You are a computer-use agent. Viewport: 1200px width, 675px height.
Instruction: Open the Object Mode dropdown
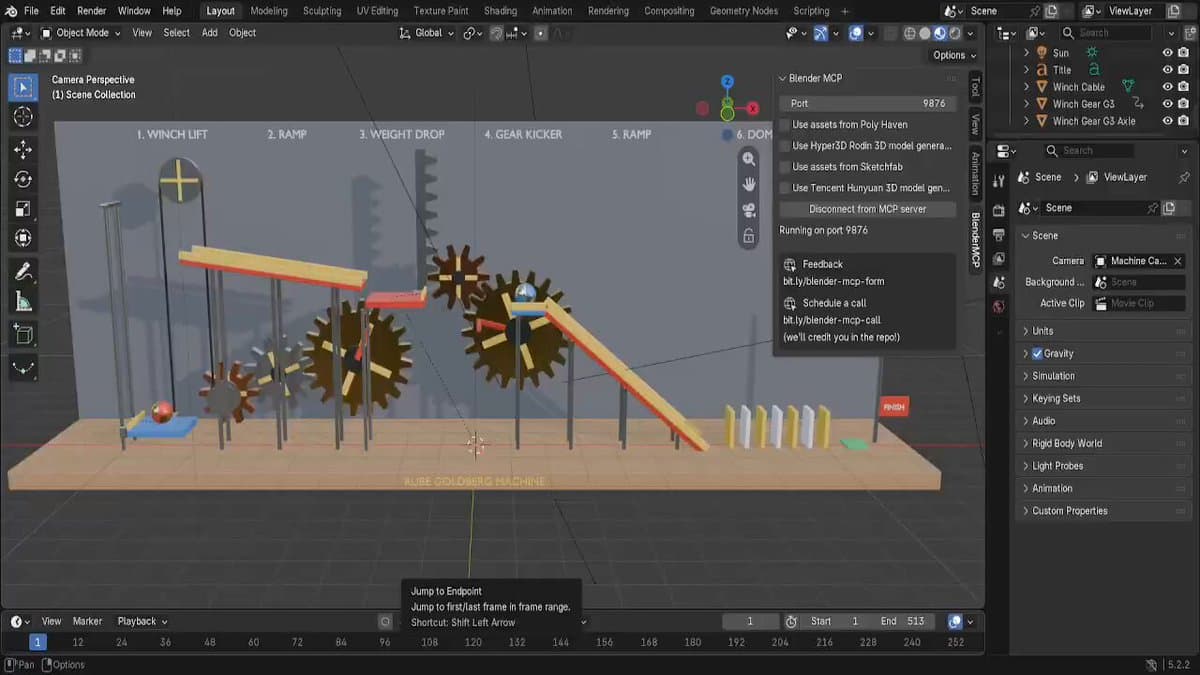(80, 33)
